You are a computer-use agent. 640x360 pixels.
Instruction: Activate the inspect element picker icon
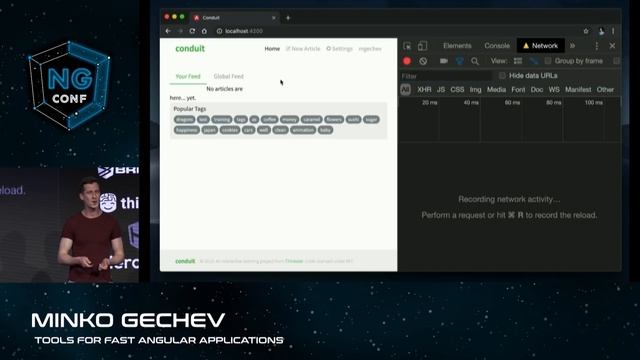(407, 46)
